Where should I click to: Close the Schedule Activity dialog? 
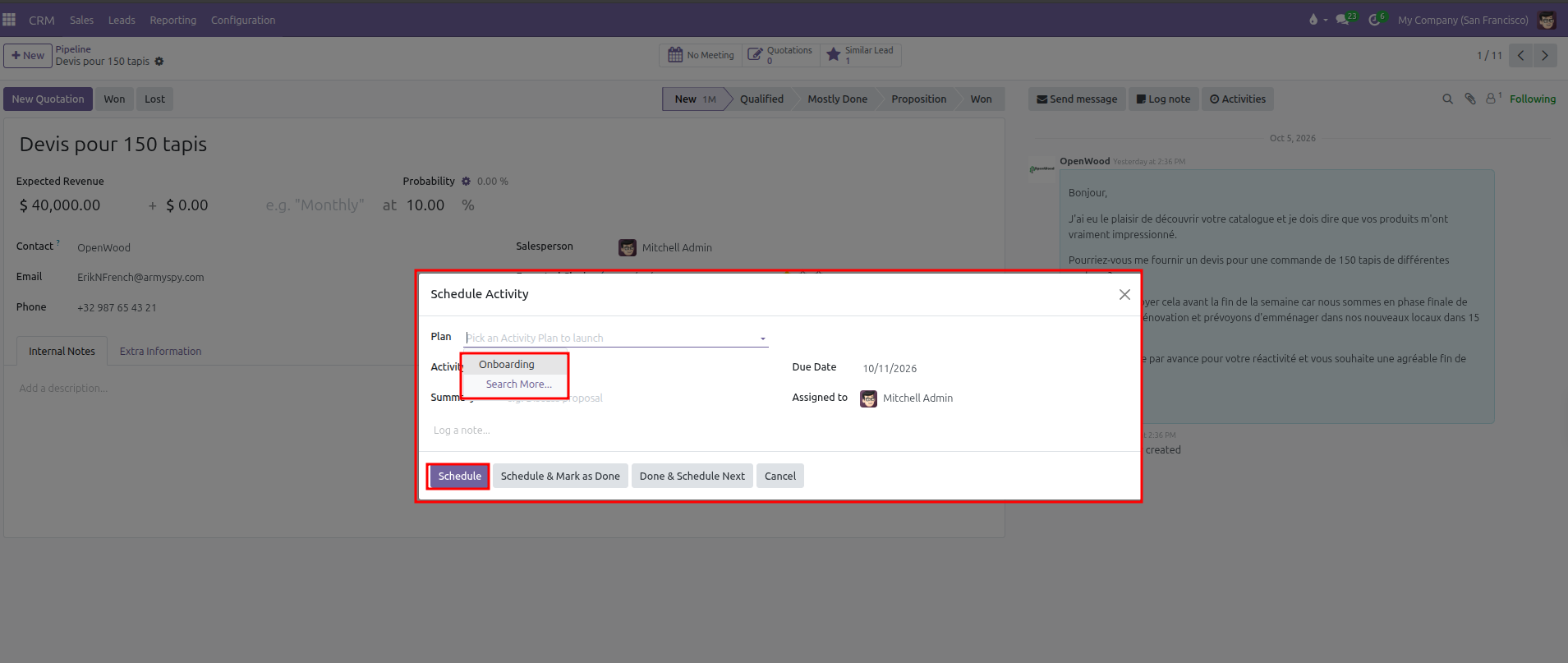click(1124, 294)
